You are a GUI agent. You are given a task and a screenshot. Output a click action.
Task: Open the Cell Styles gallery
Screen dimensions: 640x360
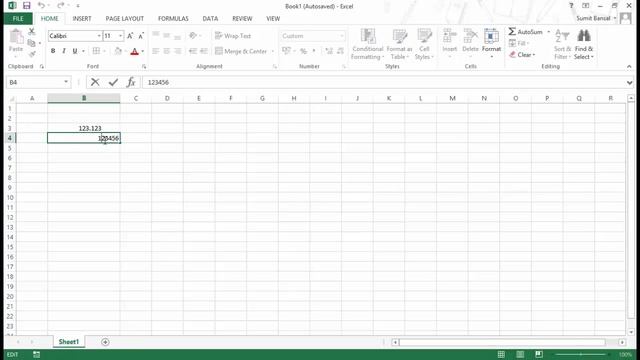pos(424,44)
